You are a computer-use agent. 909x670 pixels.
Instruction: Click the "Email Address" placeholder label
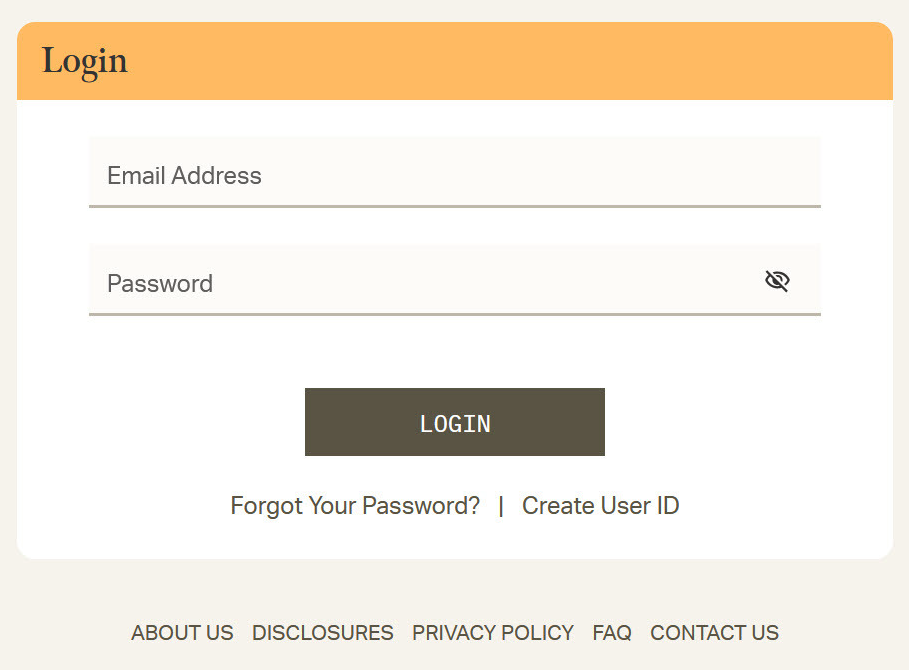pyautogui.click(x=184, y=176)
